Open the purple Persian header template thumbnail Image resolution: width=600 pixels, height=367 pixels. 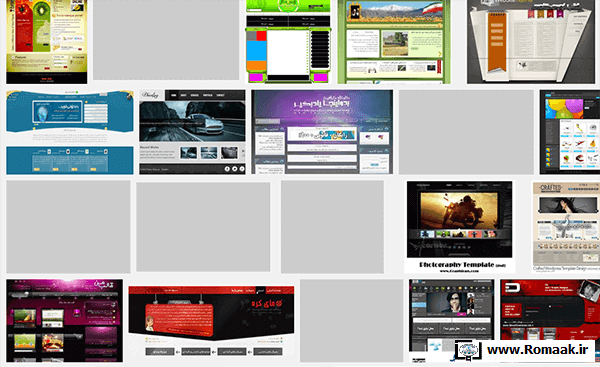322,132
